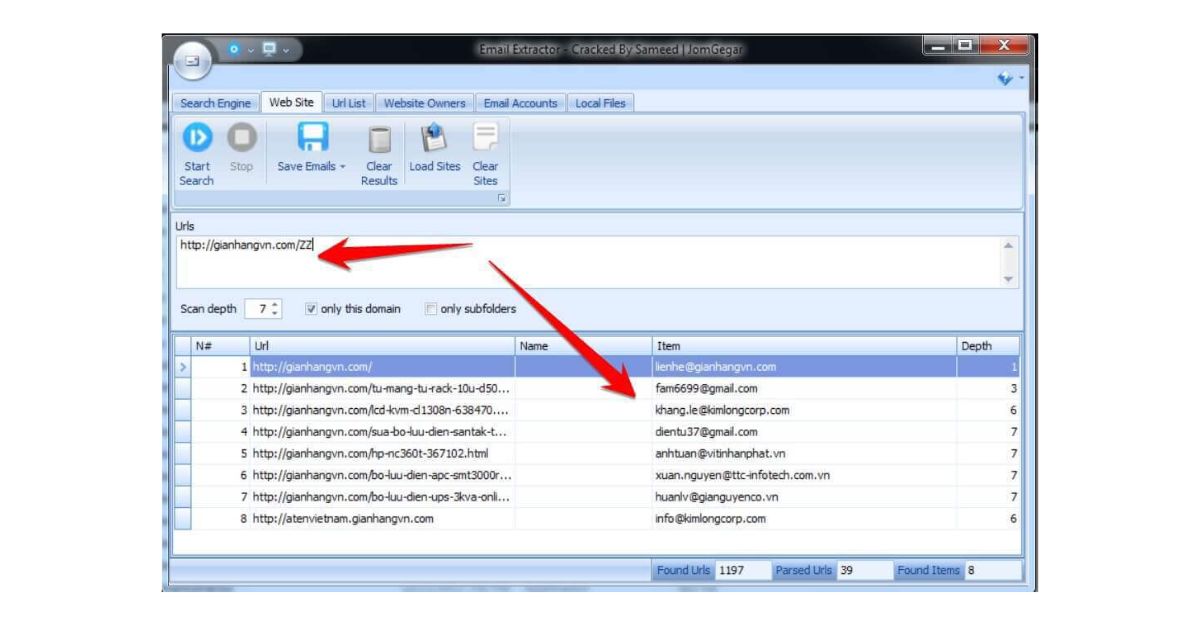The width and height of the screenshot is (1200, 625).
Task: Click the Clear Results icon
Action: tap(379, 137)
